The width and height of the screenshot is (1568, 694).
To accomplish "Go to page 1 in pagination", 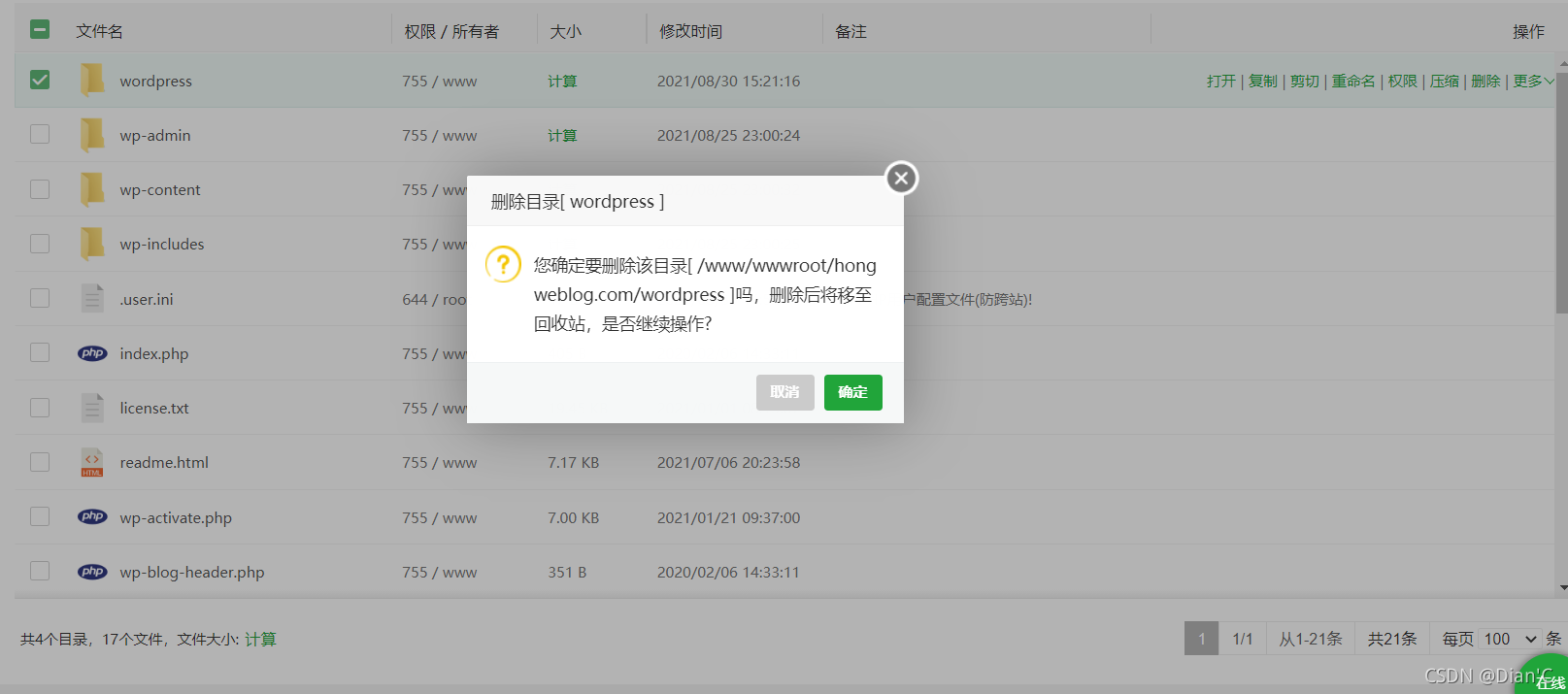I will click(x=1202, y=639).
